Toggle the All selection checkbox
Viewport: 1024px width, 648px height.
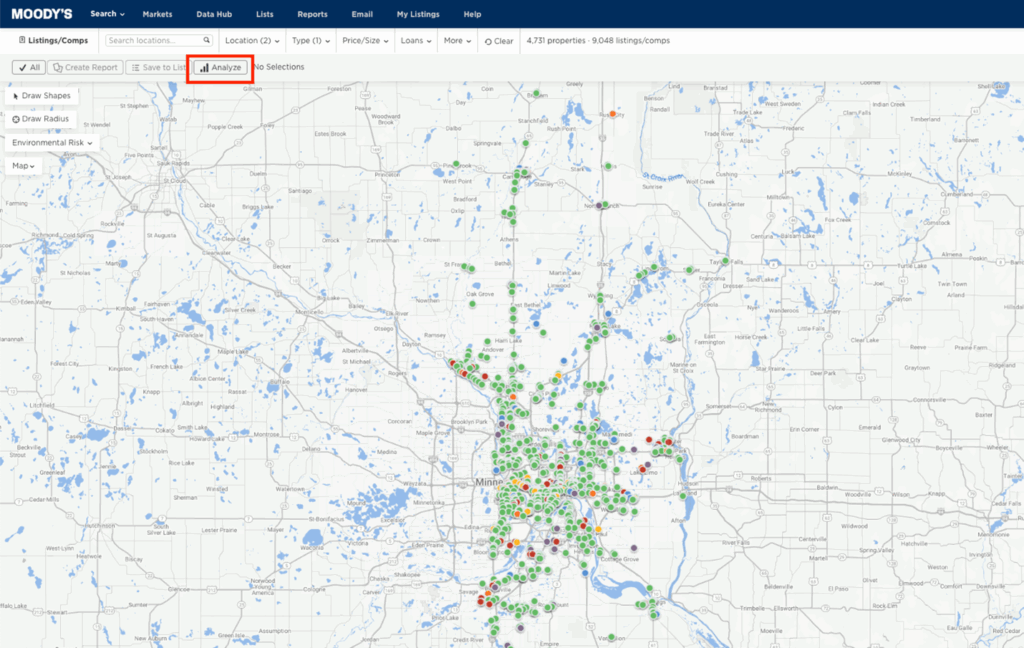(x=28, y=67)
